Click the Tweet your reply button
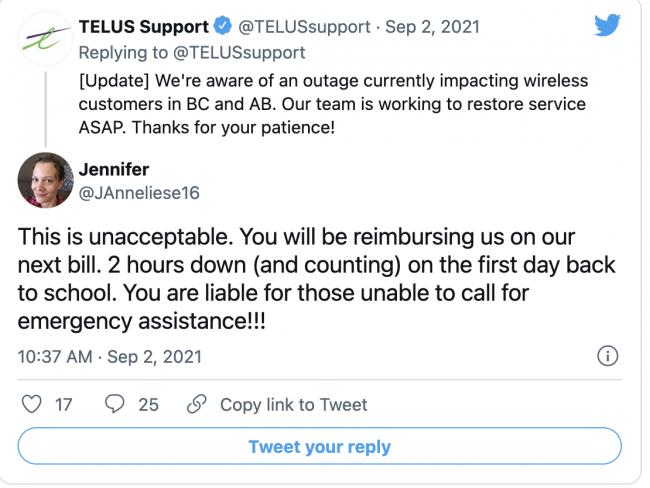650x488 pixels. click(x=319, y=446)
